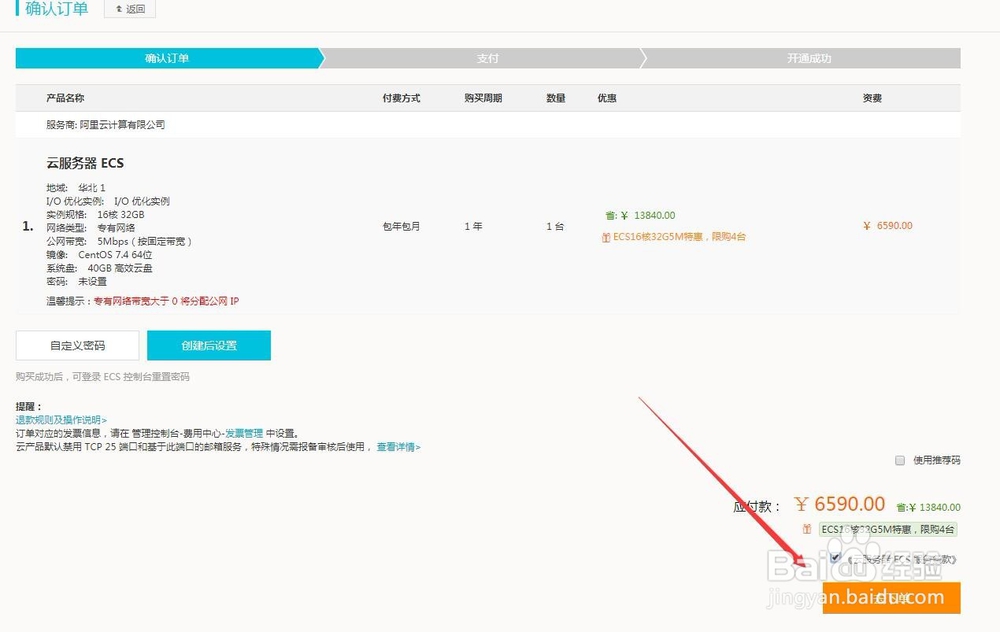Click the 数量 column header
The width and height of the screenshot is (1000, 632).
pos(555,98)
